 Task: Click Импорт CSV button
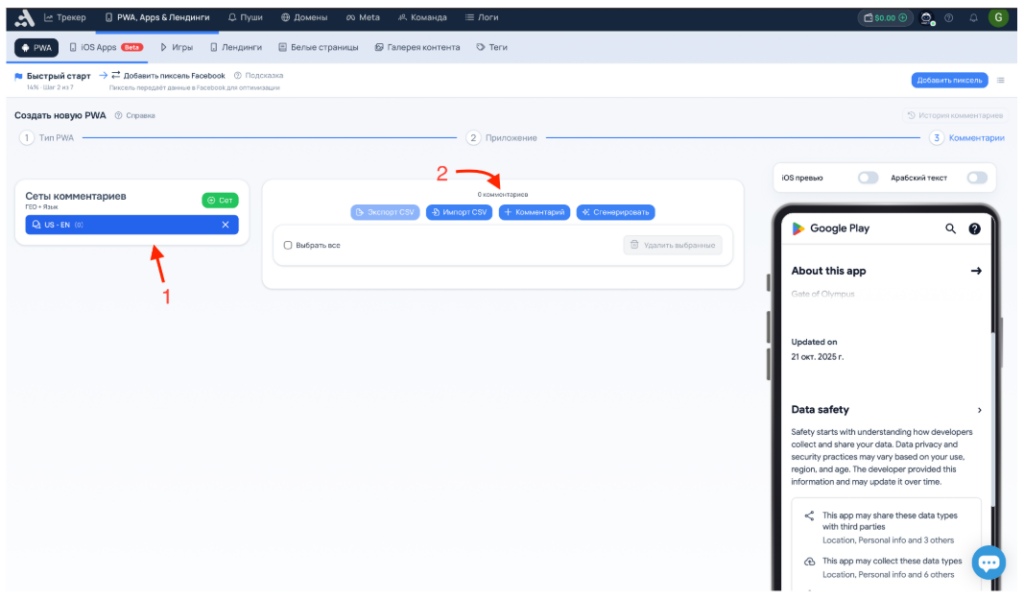(460, 212)
